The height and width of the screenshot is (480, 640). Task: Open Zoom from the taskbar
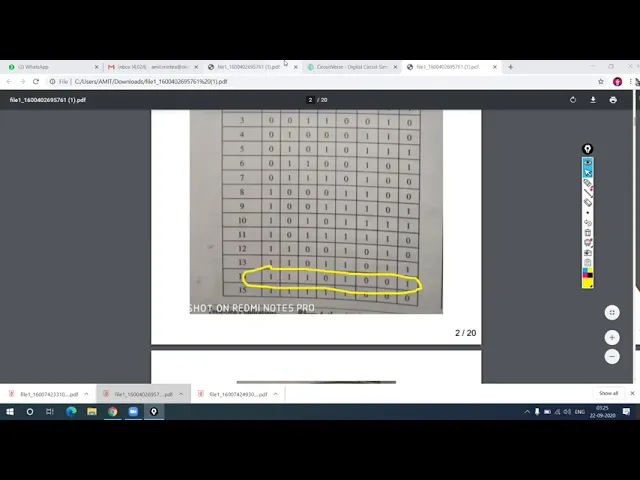point(133,412)
